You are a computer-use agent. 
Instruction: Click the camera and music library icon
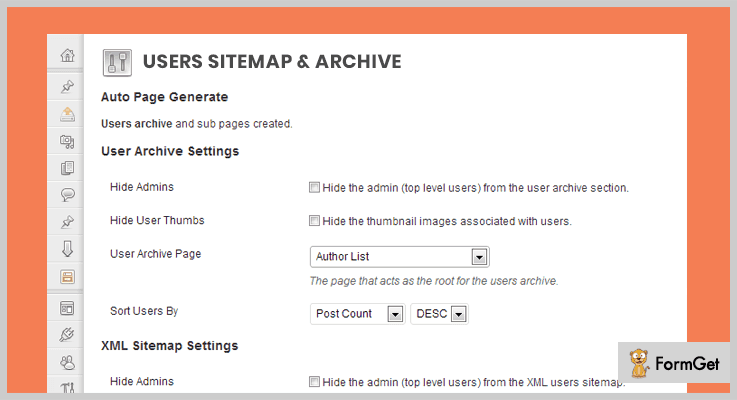(x=67, y=141)
